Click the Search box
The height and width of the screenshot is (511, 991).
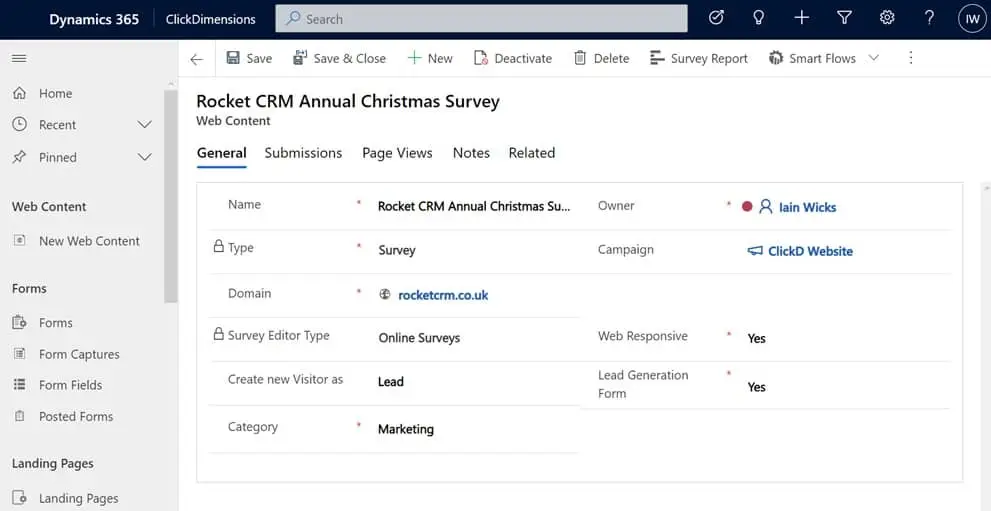[482, 19]
